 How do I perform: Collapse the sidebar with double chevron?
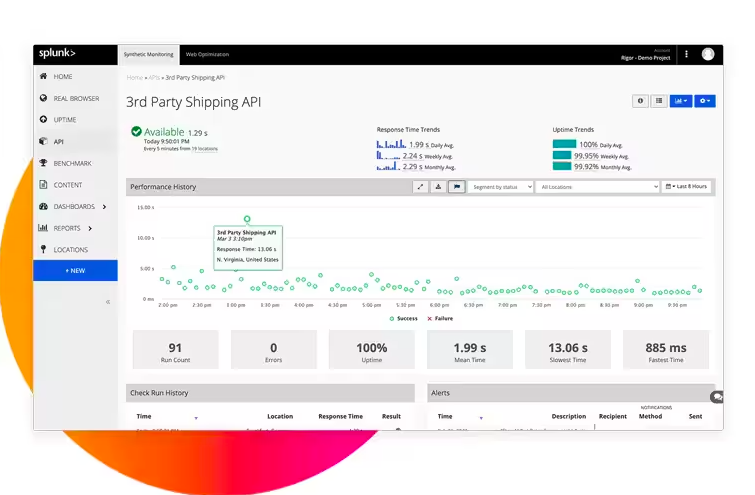(x=108, y=301)
